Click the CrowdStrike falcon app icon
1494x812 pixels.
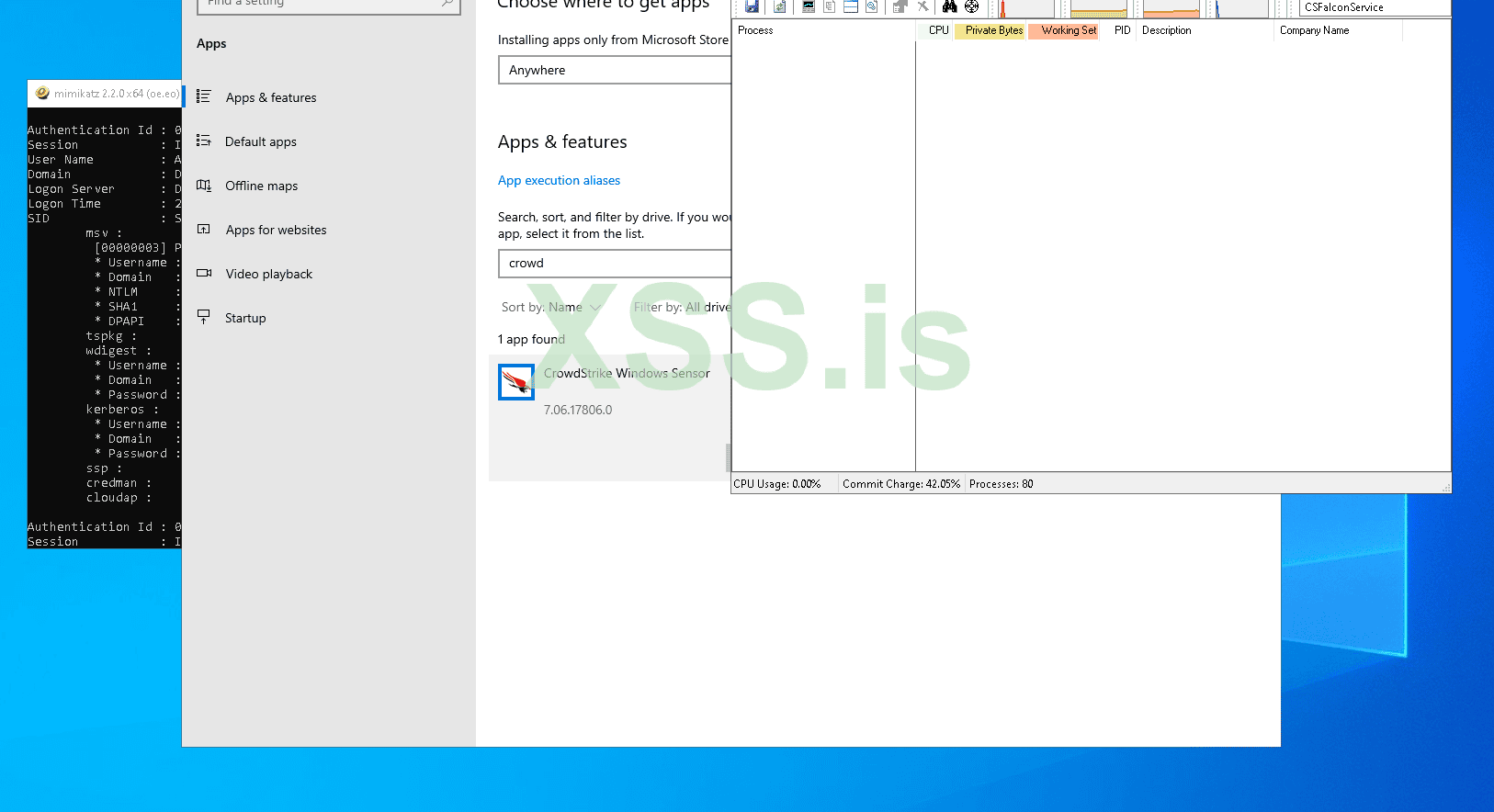click(x=516, y=382)
